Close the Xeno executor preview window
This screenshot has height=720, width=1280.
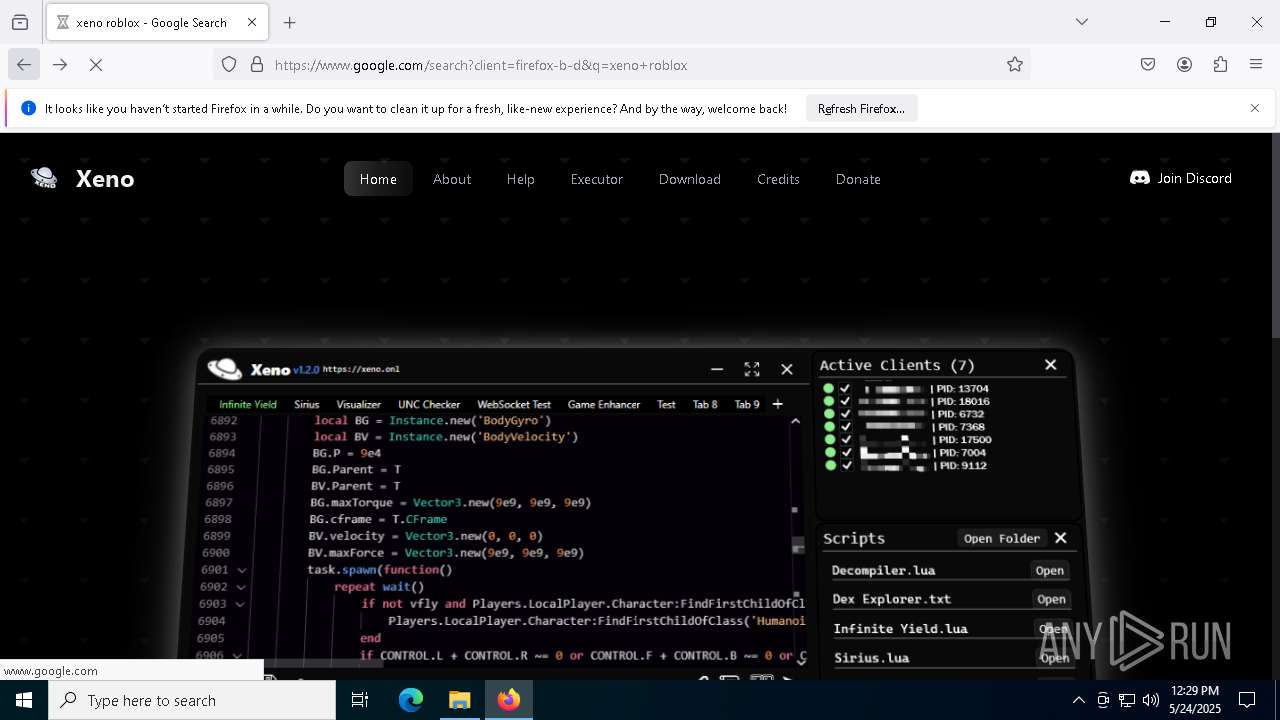coord(787,369)
